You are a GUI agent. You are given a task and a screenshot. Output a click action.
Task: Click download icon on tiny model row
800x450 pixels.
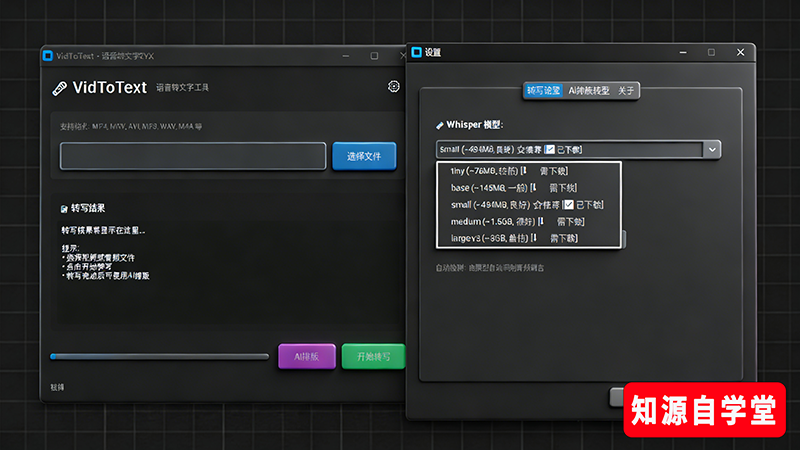(523, 171)
